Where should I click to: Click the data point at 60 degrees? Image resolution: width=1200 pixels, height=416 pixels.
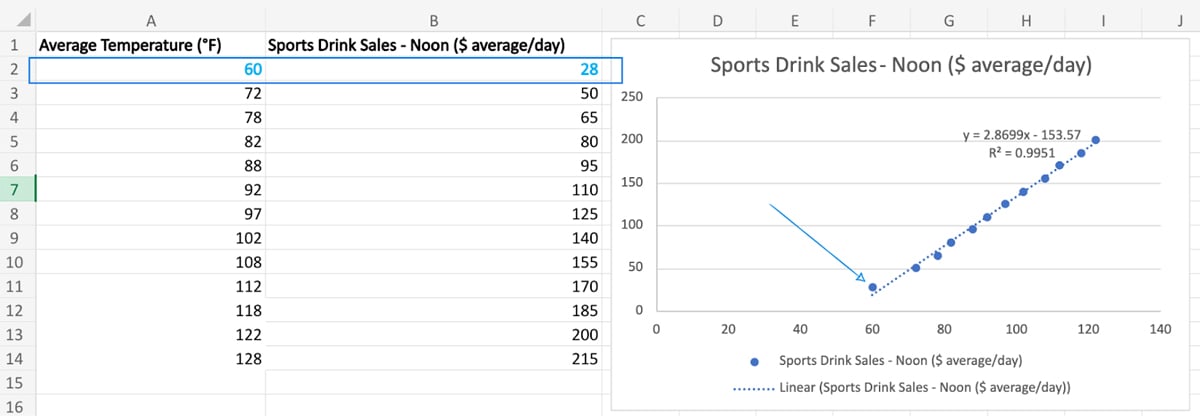coord(872,287)
